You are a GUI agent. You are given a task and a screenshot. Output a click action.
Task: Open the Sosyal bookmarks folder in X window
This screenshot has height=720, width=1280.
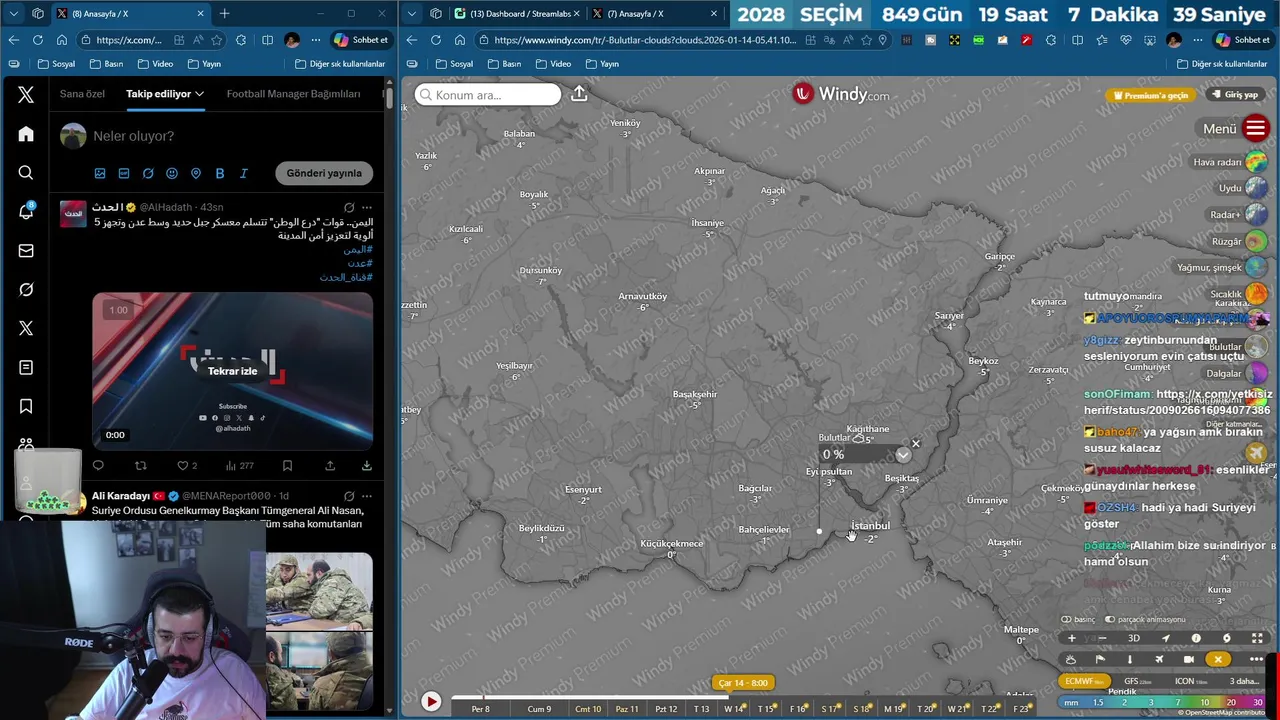pos(57,63)
